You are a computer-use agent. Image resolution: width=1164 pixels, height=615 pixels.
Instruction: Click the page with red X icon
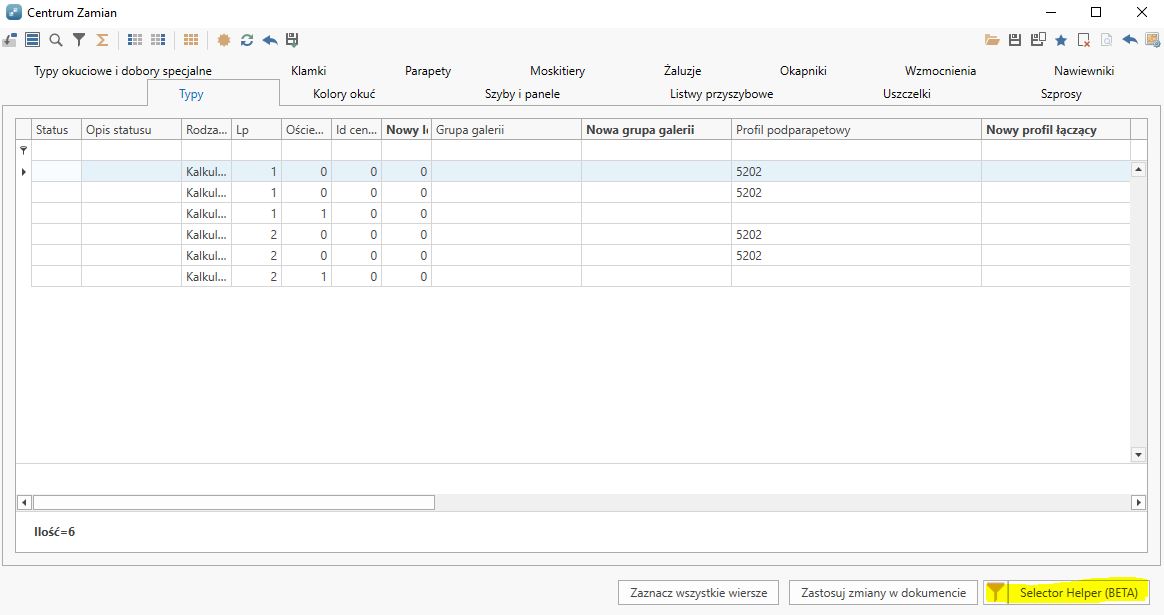click(x=1084, y=40)
